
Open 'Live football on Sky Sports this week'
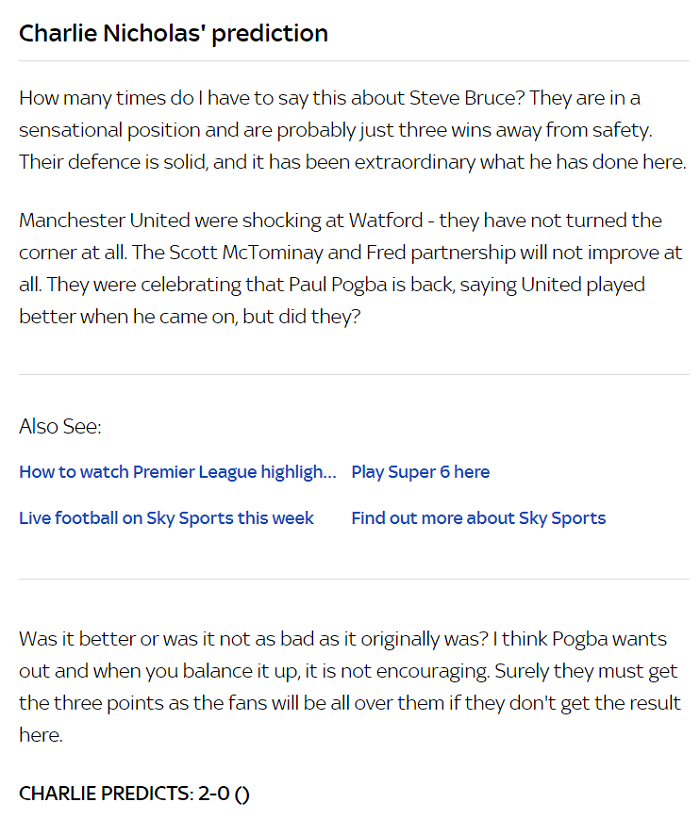[x=166, y=518]
